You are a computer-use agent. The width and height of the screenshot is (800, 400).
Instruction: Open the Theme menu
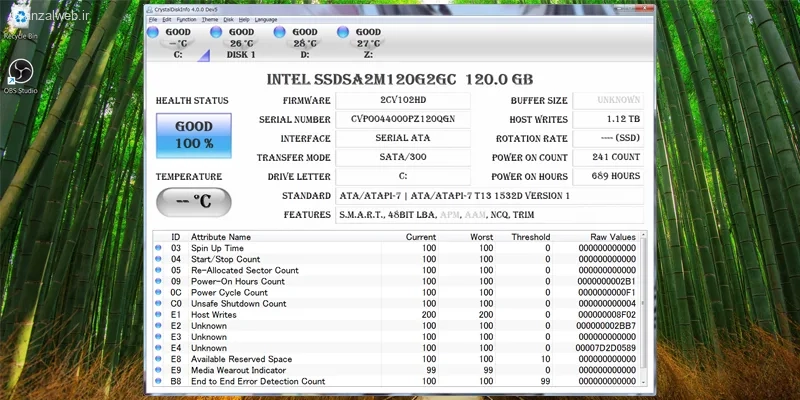(210, 20)
